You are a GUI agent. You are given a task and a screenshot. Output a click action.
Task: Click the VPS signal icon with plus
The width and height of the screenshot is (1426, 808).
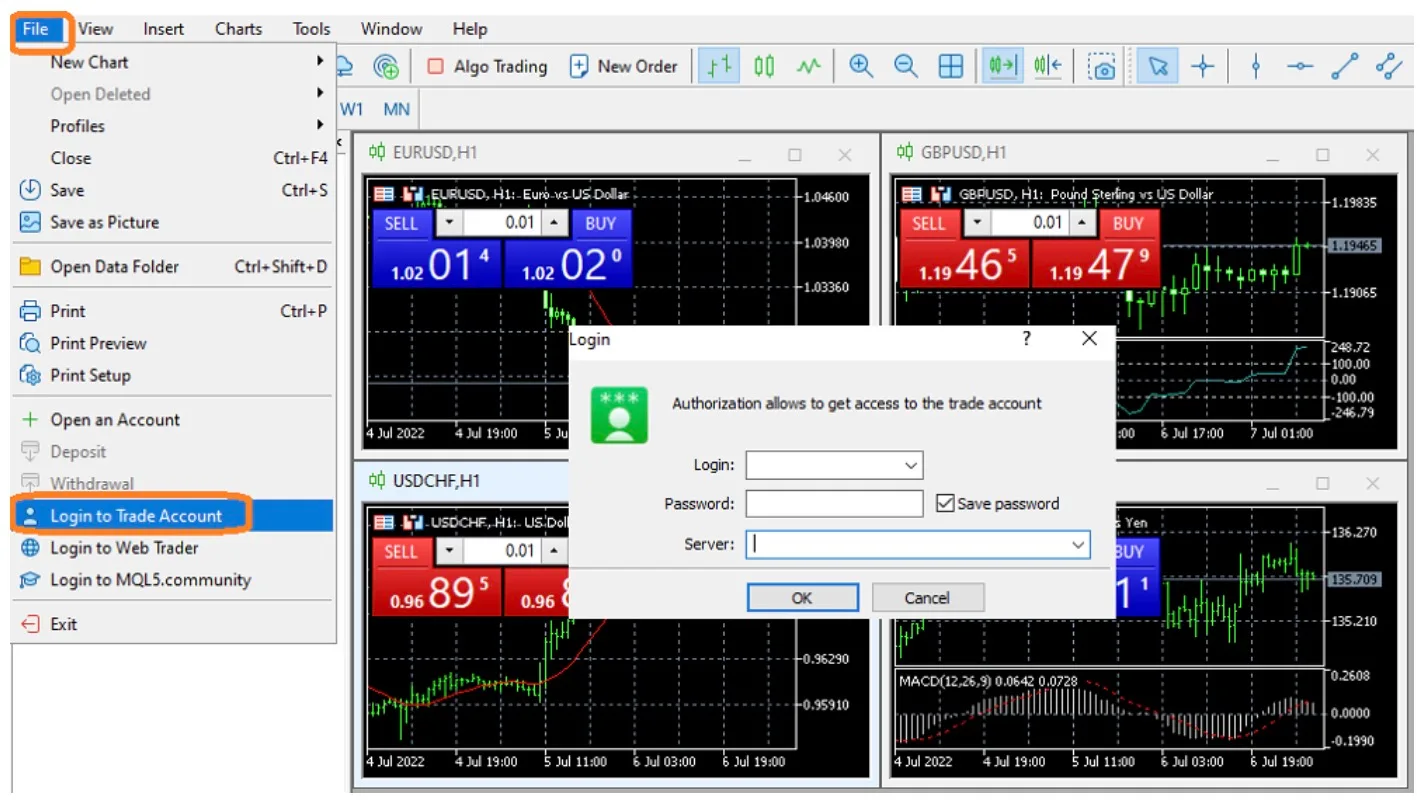[386, 67]
